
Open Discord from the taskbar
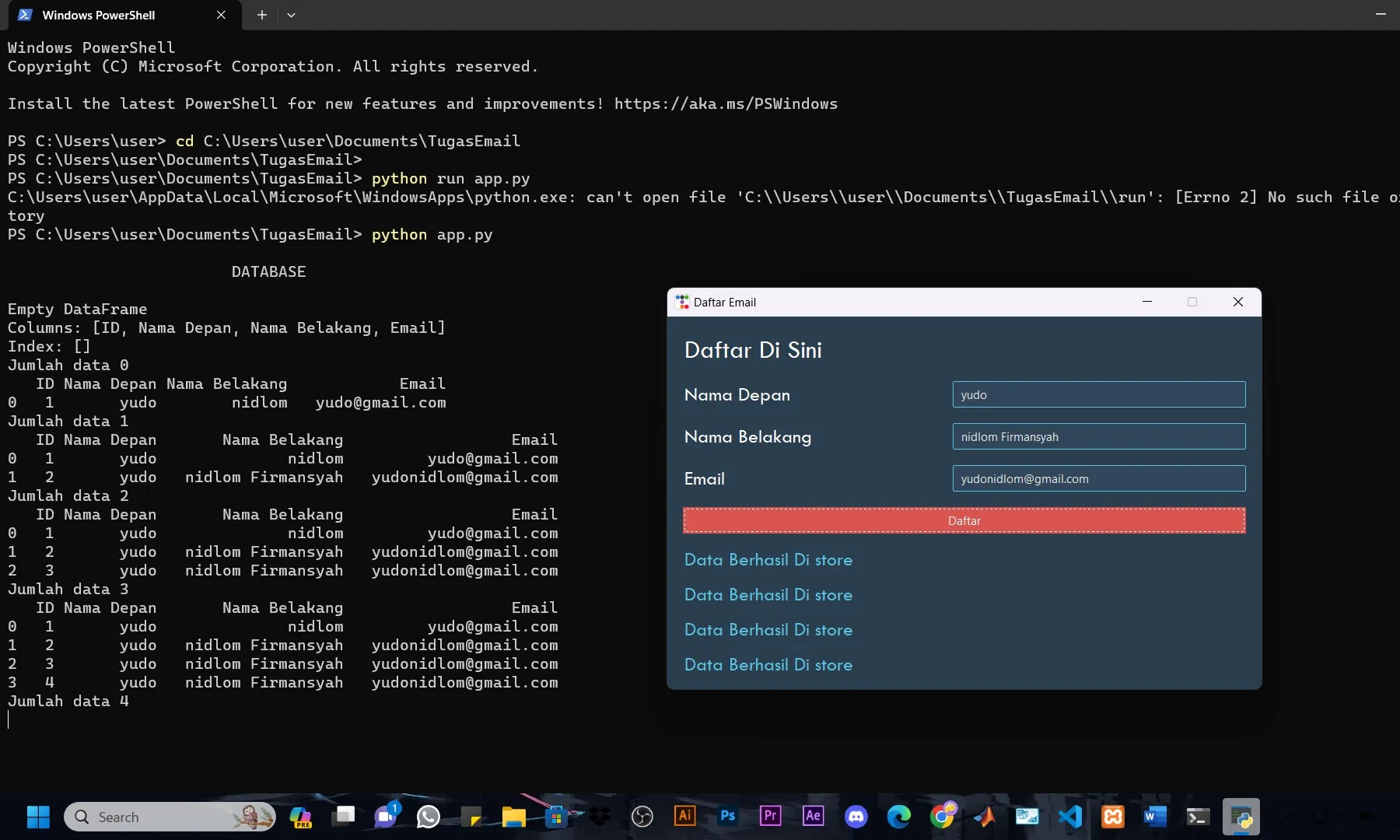(856, 817)
